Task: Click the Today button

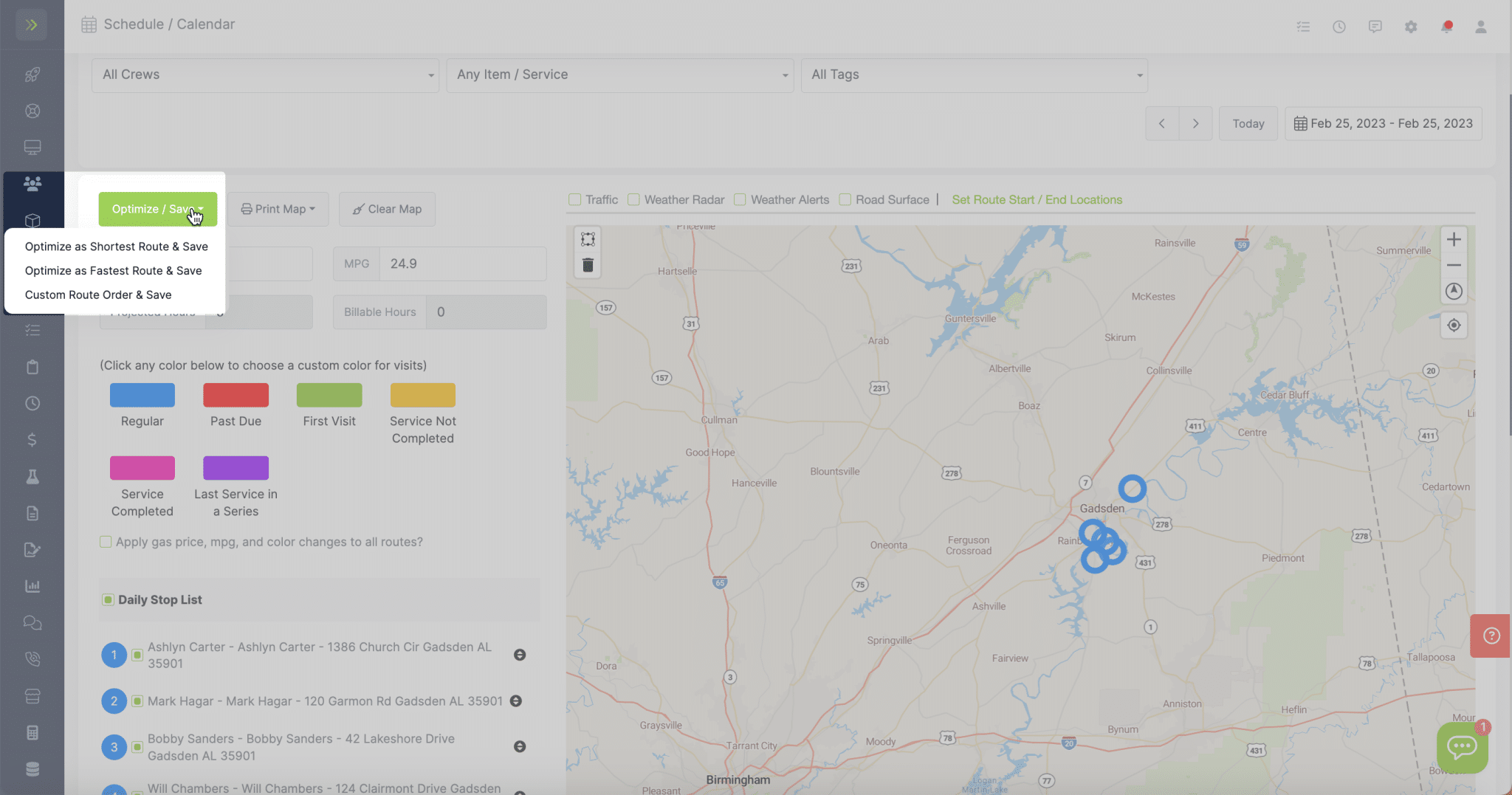Action: (x=1248, y=123)
